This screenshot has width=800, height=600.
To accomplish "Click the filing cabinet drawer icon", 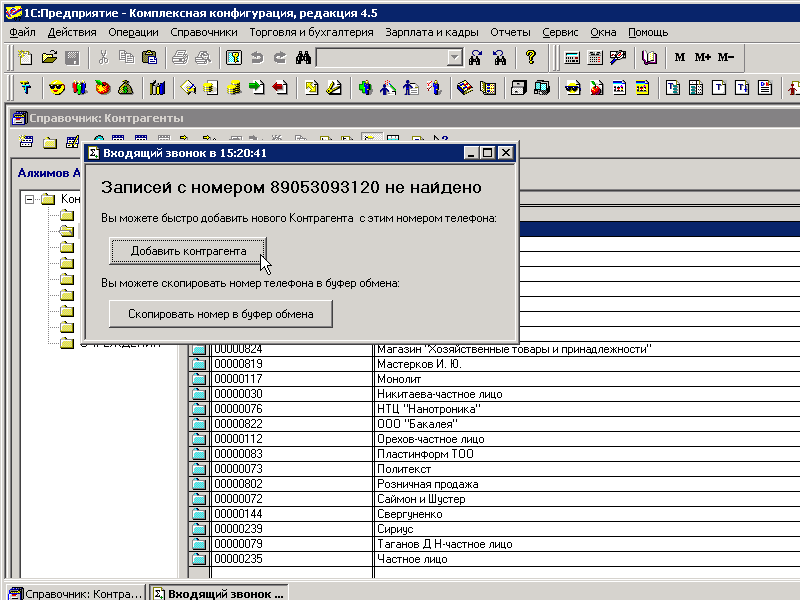I will (x=518, y=88).
